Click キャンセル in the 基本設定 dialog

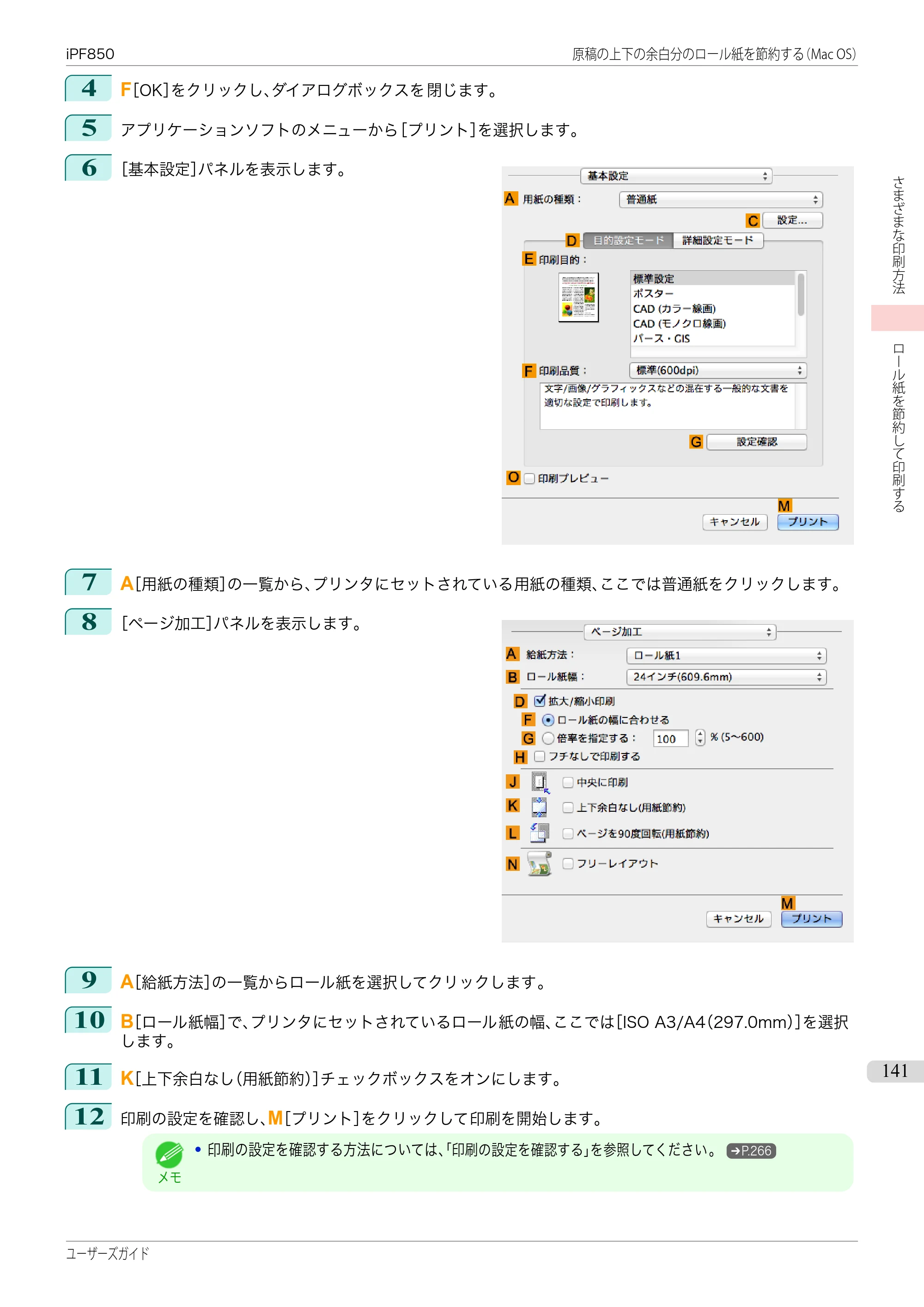[x=735, y=522]
